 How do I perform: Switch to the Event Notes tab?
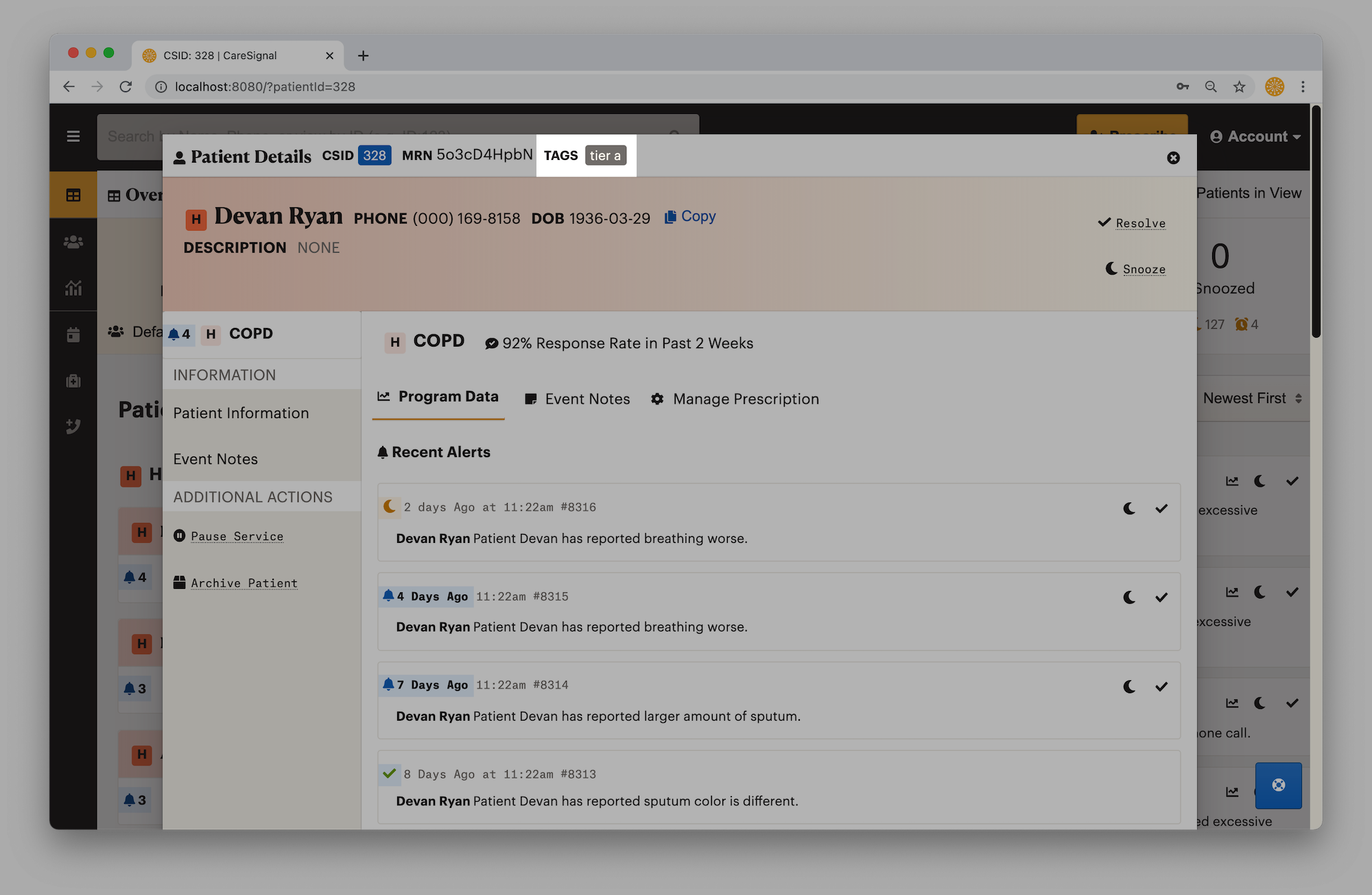tap(577, 399)
